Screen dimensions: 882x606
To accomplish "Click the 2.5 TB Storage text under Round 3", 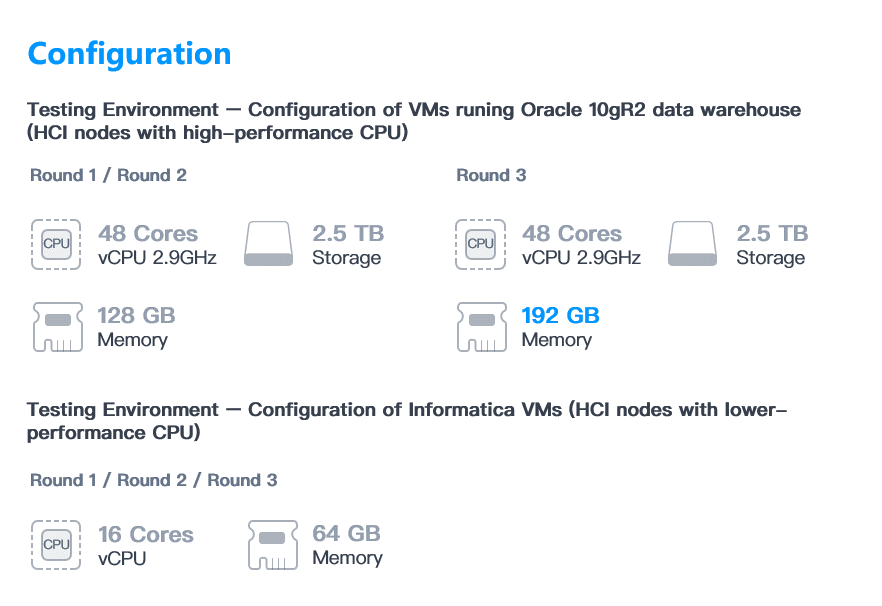I will 772,245.
